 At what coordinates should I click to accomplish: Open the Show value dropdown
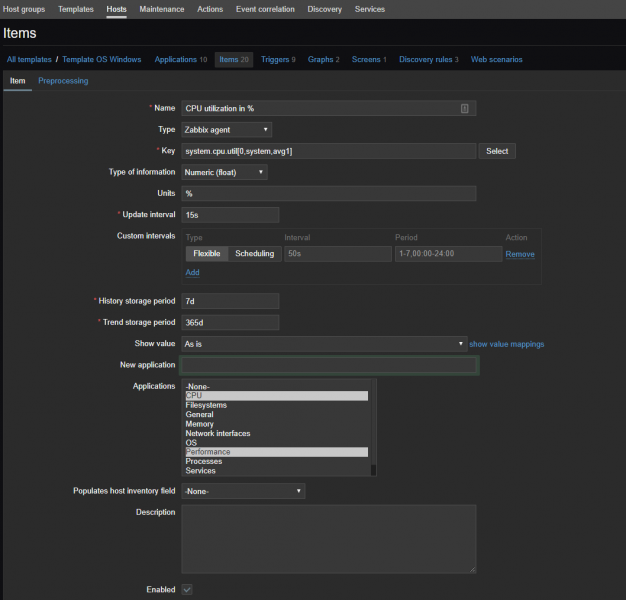[x=324, y=343]
